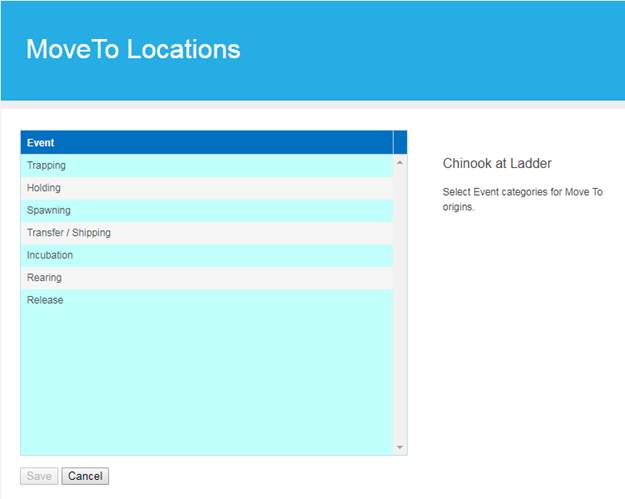Click the Select Event categories instruction text
The image size is (625, 499).
tap(522, 192)
